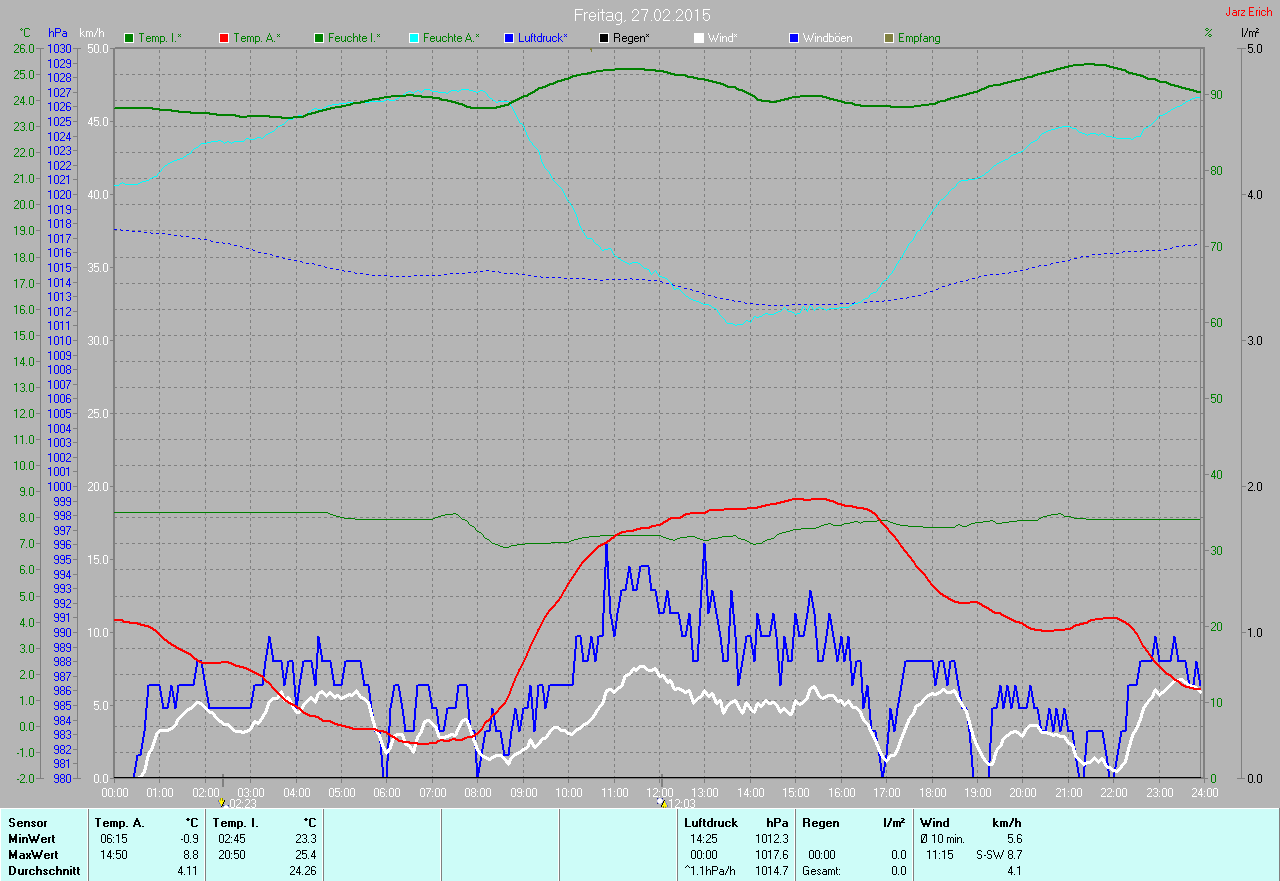The width and height of the screenshot is (1280, 881).
Task: Click the Durchschnitt row label
Action: [44, 871]
